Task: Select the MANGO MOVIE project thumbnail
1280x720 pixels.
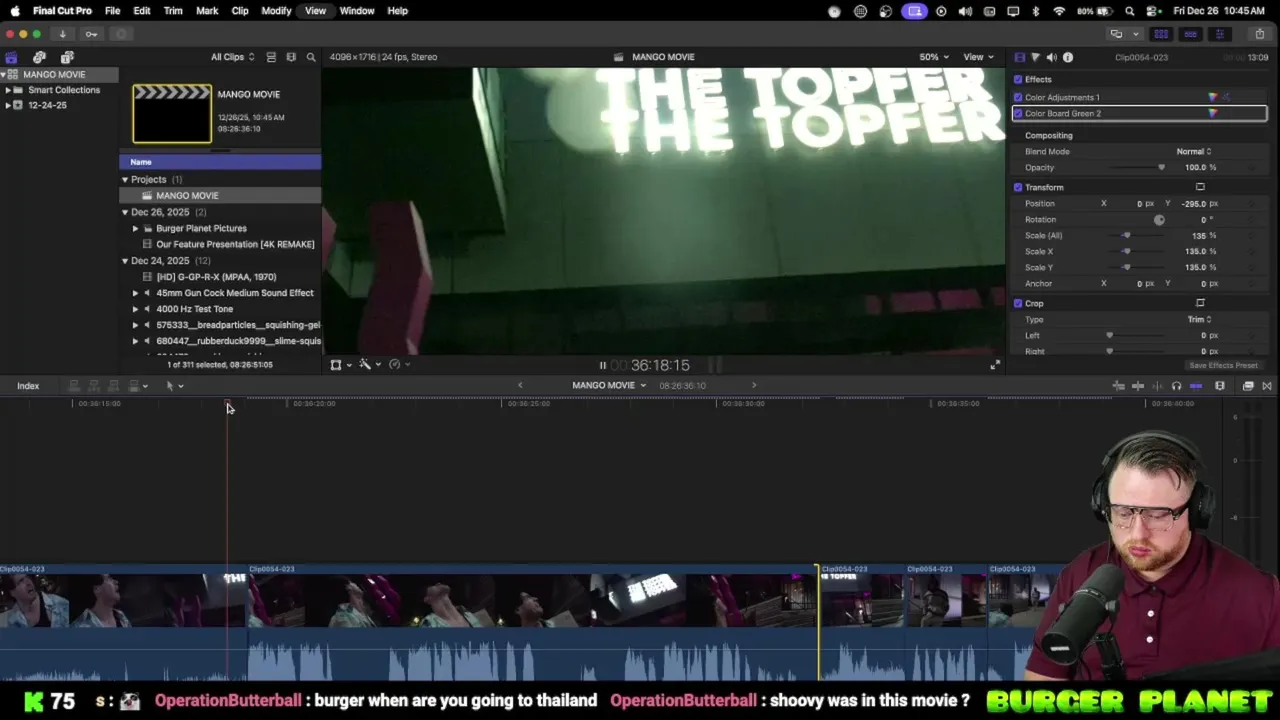Action: click(x=172, y=113)
